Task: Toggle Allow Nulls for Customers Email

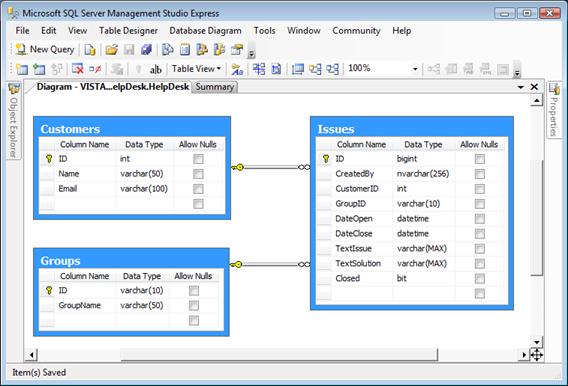Action: click(x=198, y=189)
